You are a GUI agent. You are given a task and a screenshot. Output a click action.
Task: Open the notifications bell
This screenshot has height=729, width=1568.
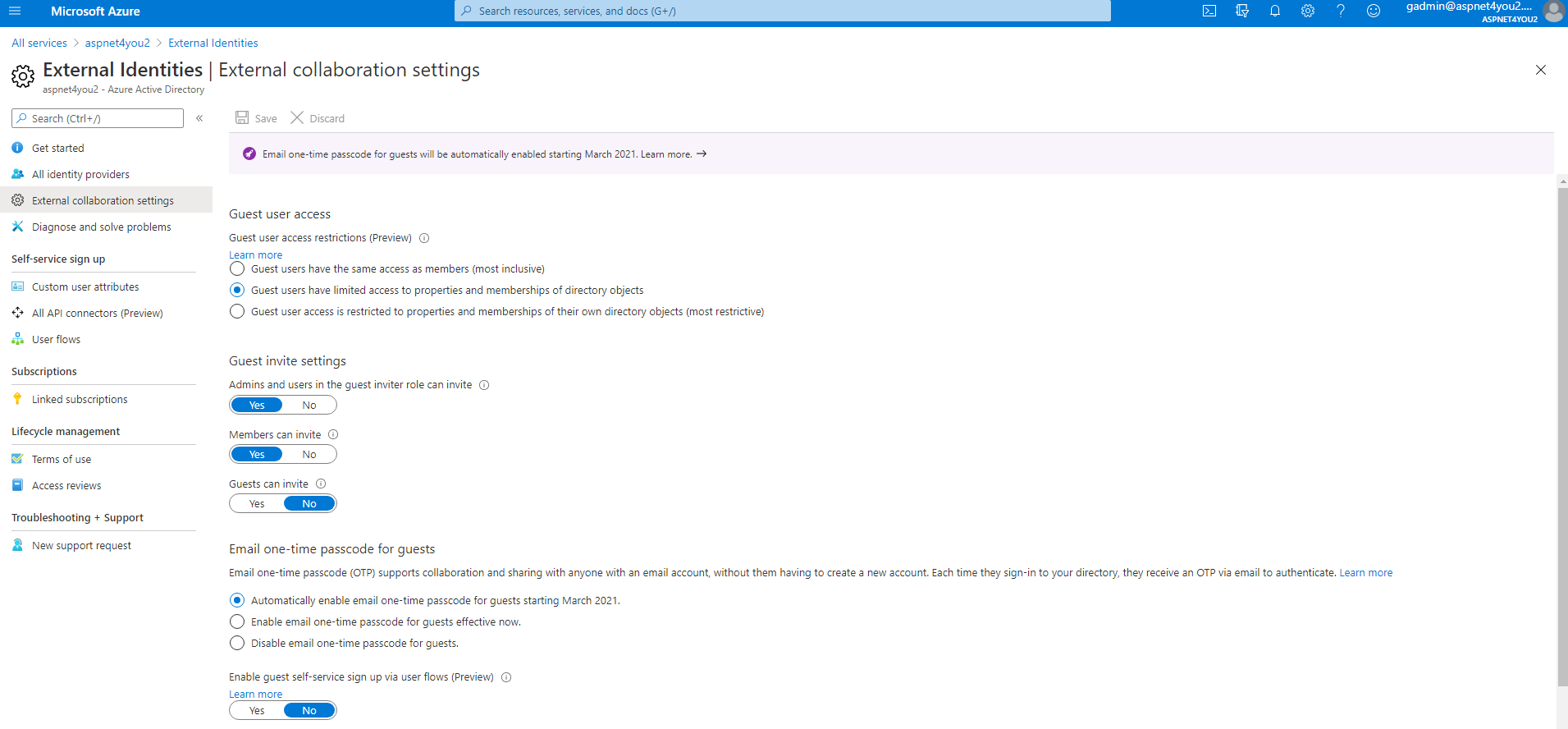point(1275,11)
